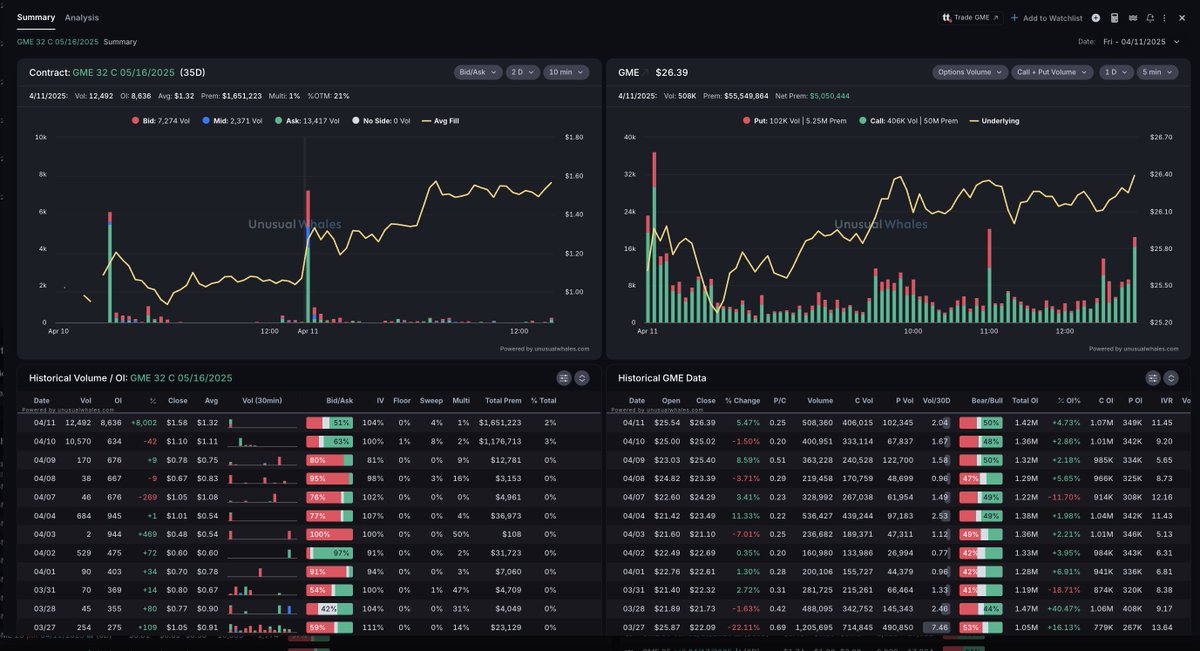The width and height of the screenshot is (1200, 651).
Task: Open the Bid/Ask dropdown on contract chart
Action: pos(478,72)
